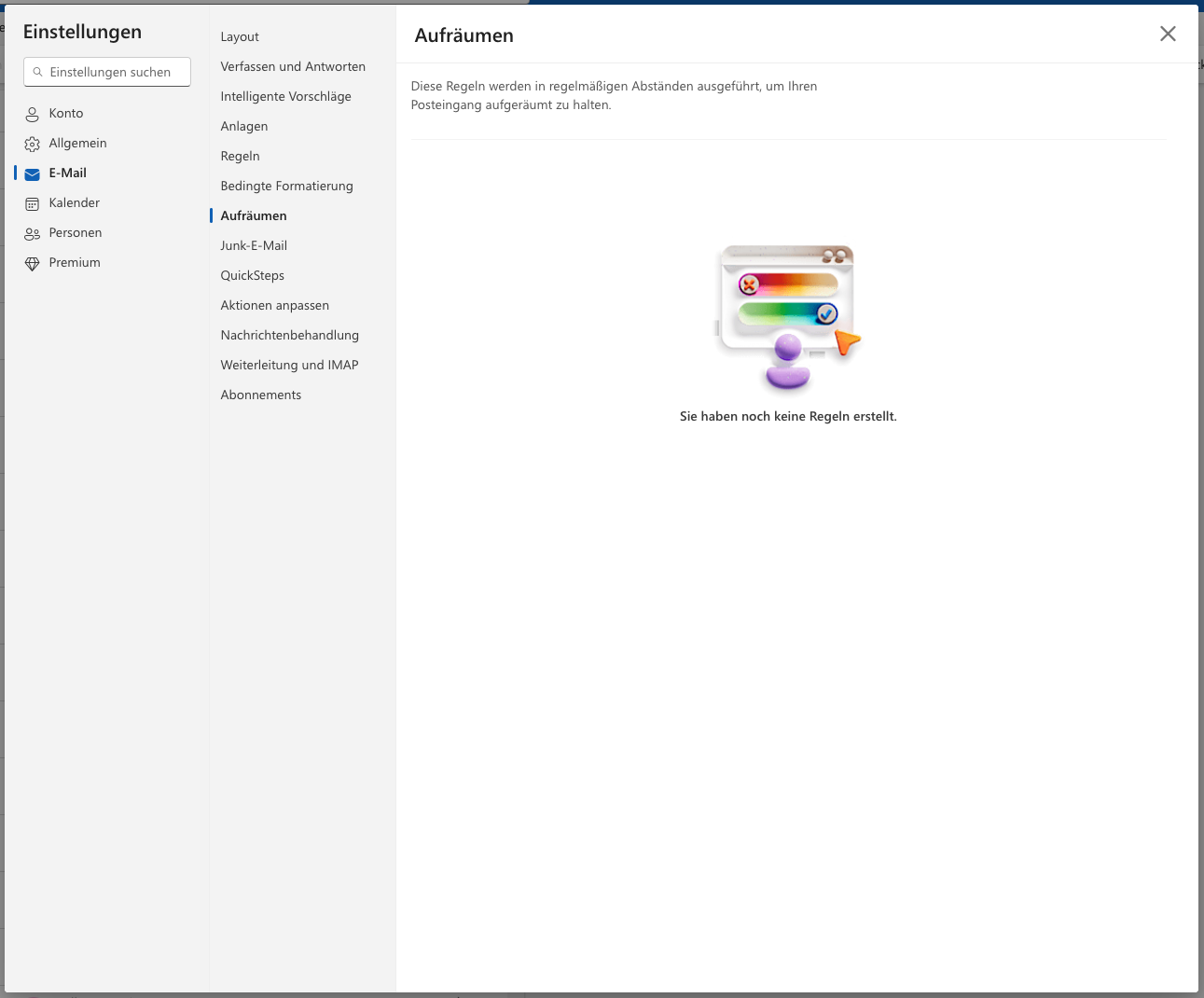Open the Regeln page
1204x998 pixels.
pyautogui.click(x=240, y=156)
